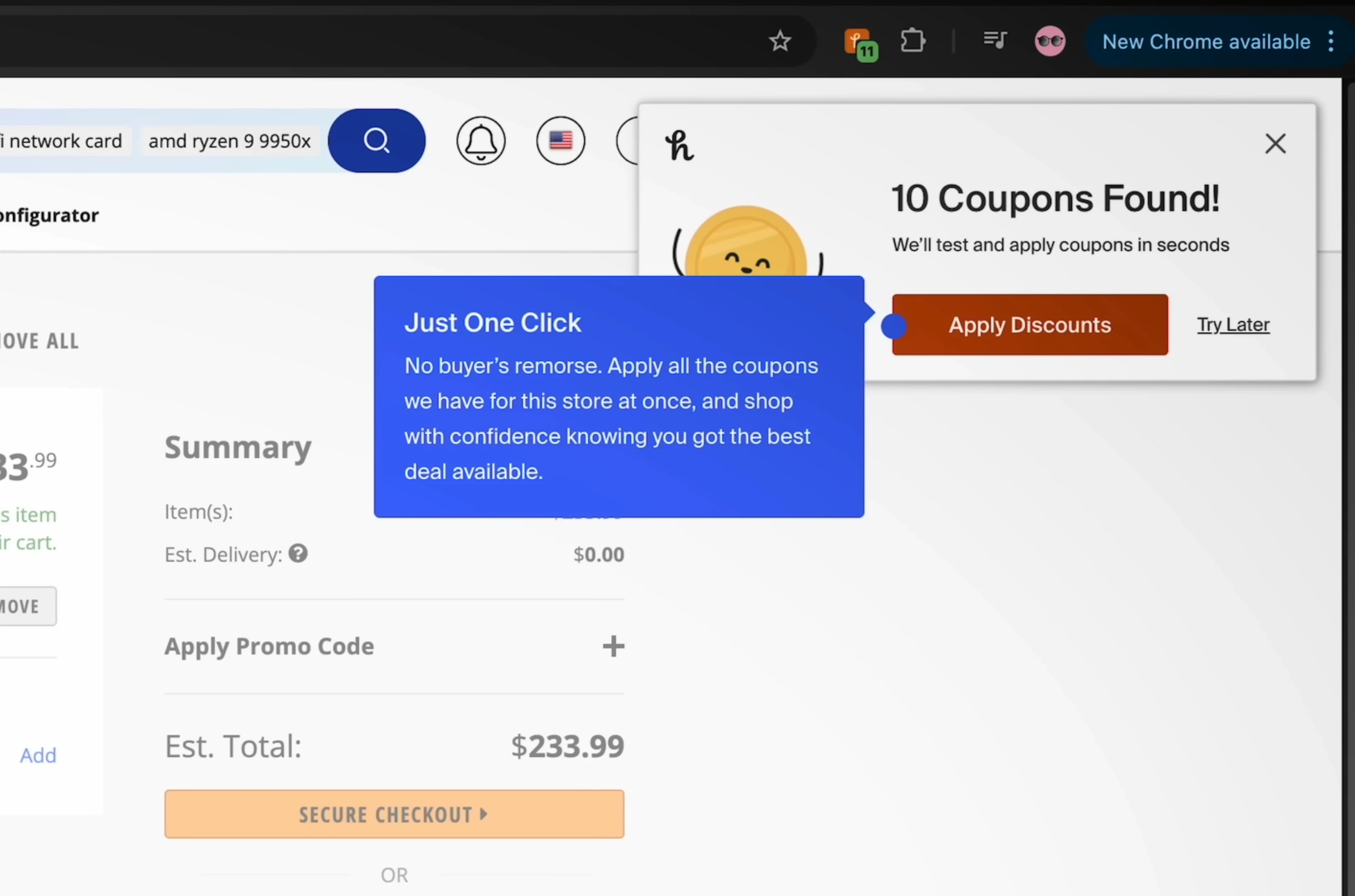Image resolution: width=1355 pixels, height=896 pixels.
Task: Click the Just One Click tooltip heading
Action: (x=492, y=323)
